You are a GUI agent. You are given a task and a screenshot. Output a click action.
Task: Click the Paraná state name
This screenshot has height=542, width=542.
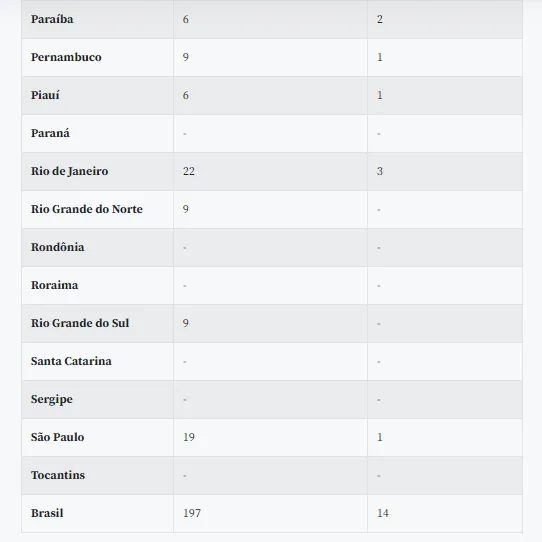tap(50, 133)
